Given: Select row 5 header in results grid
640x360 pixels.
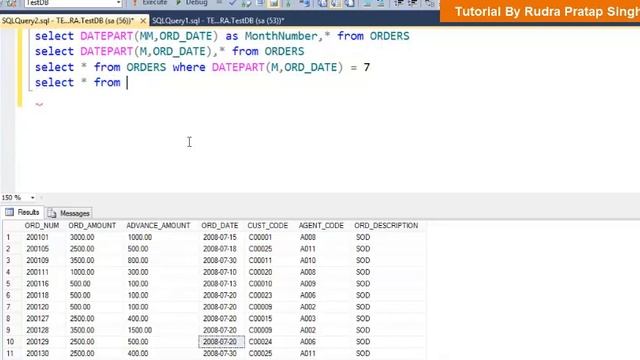Looking at the screenshot, I should pyautogui.click(x=8, y=284).
